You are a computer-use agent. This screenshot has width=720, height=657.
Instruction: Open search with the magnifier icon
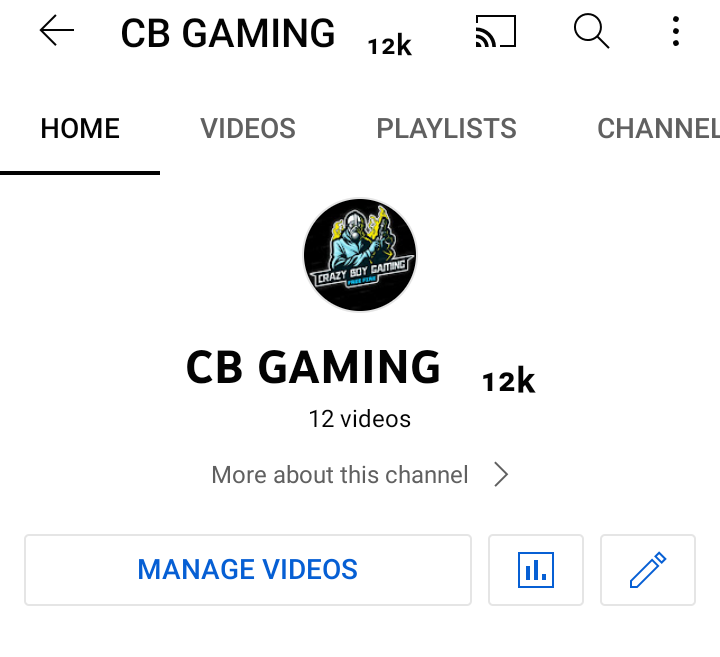coord(591,31)
